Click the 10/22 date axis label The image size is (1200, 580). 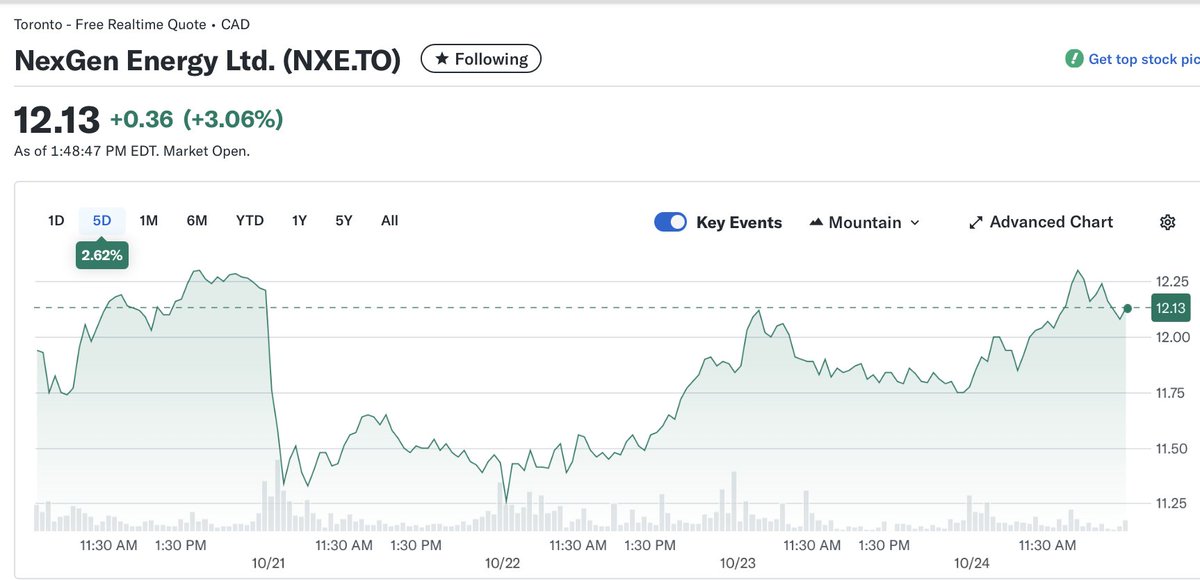pyautogui.click(x=502, y=563)
